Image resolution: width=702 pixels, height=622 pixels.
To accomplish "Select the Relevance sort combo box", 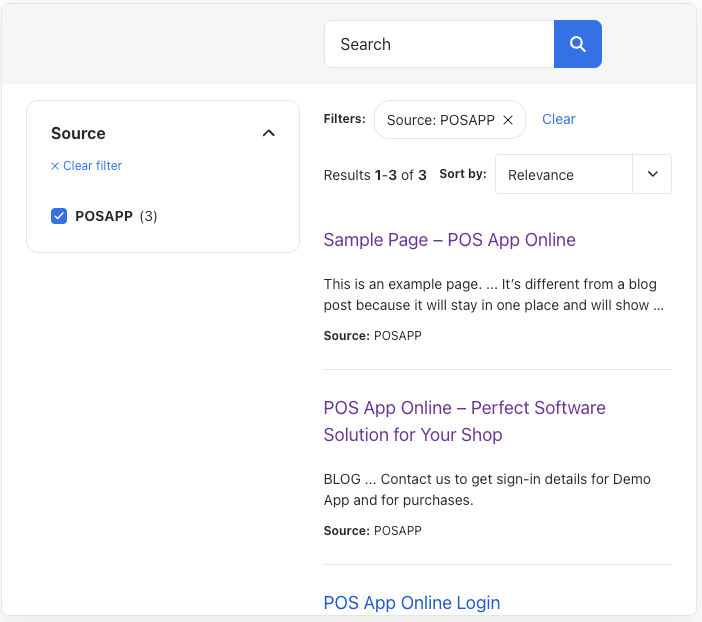I will pos(583,174).
